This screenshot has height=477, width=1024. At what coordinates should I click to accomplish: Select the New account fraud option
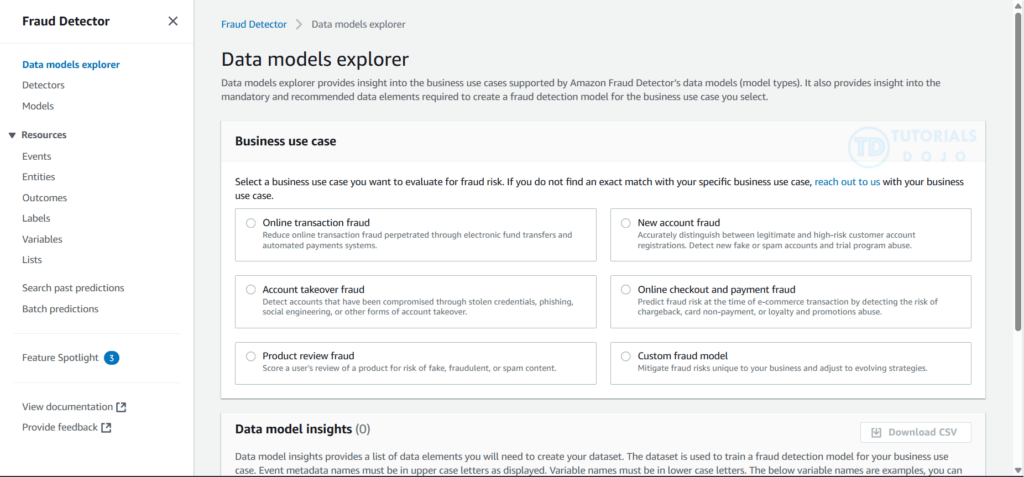[x=626, y=223]
